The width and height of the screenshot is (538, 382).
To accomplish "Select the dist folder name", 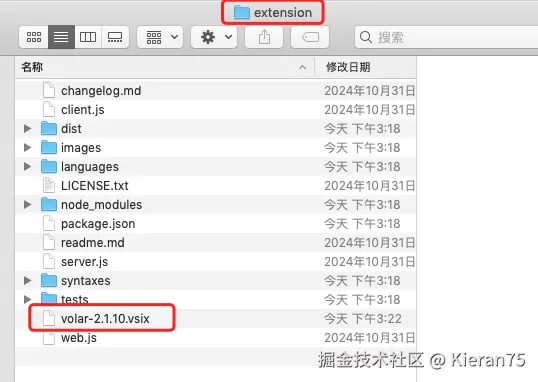I will (71, 129).
